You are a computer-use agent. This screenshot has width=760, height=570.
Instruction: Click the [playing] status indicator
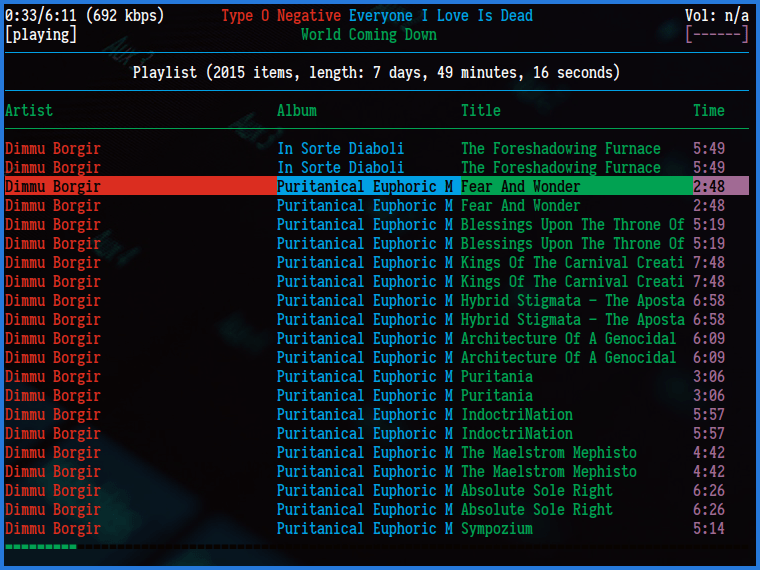pos(41,35)
